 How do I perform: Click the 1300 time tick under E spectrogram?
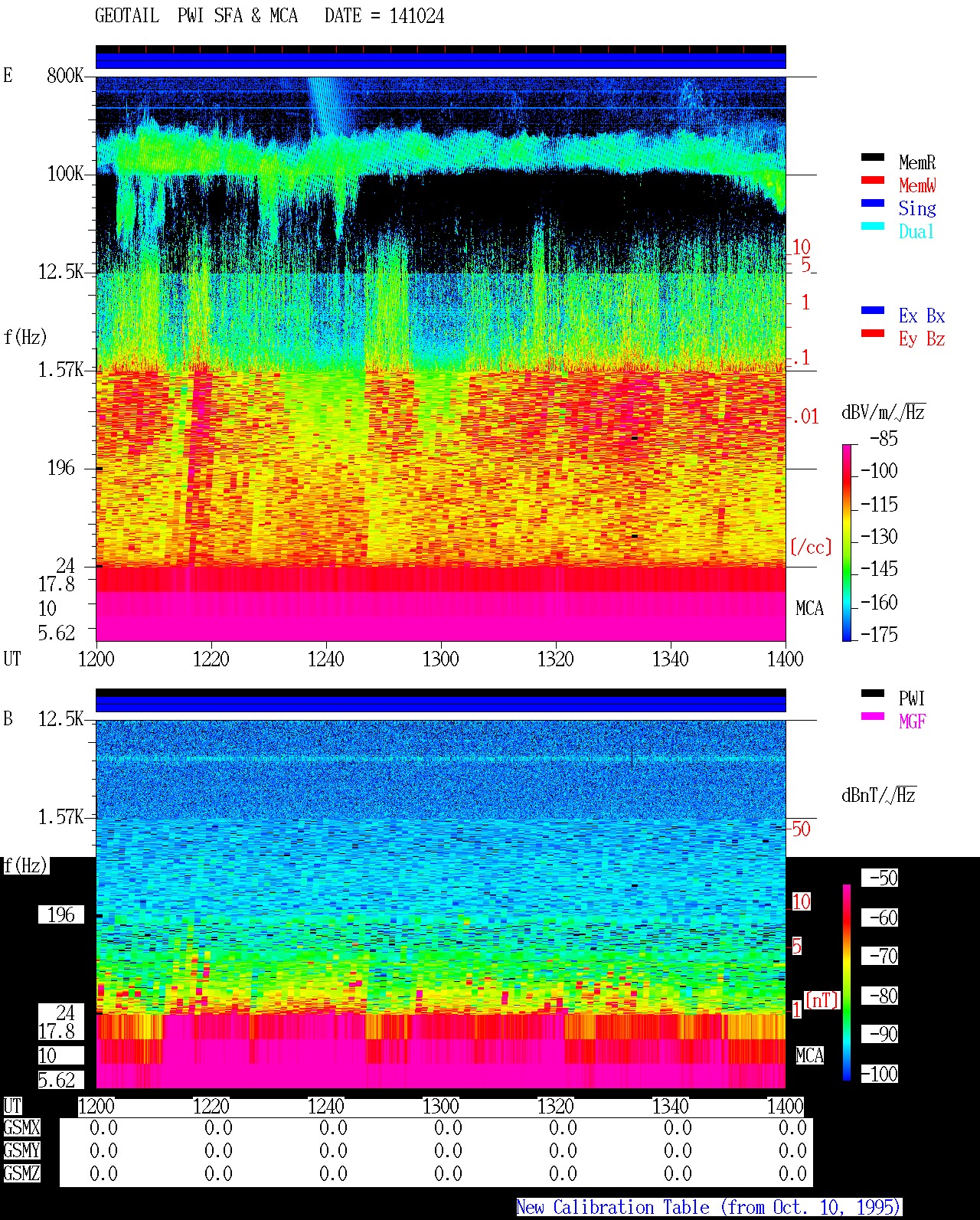440,659
